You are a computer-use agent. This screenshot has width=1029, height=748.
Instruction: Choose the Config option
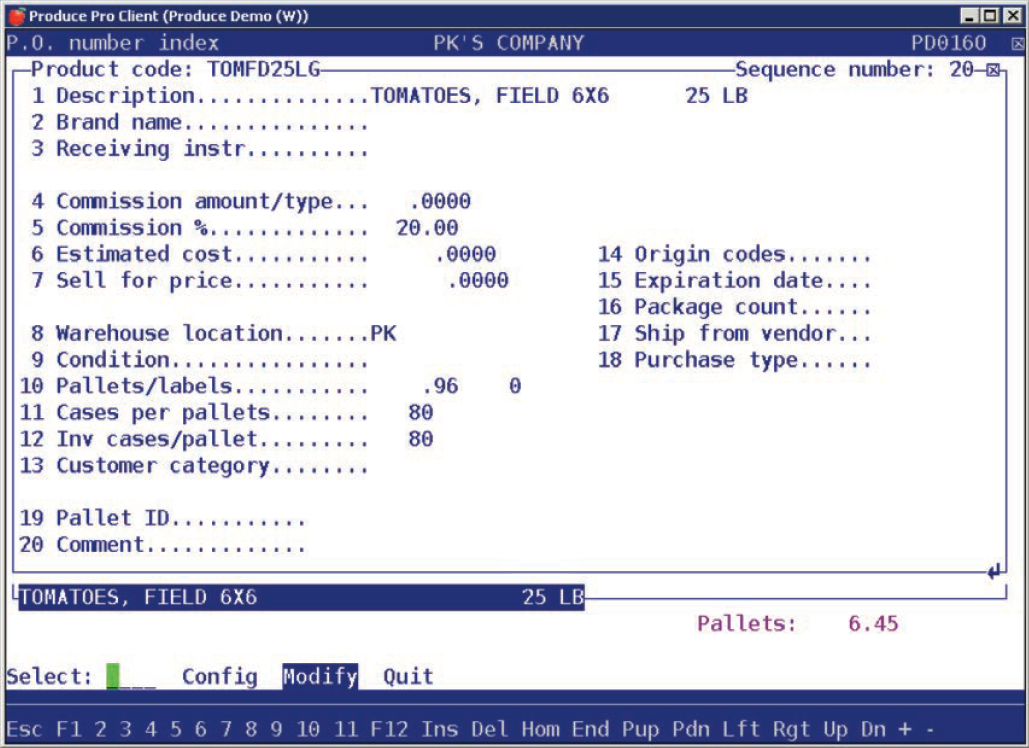(x=220, y=676)
